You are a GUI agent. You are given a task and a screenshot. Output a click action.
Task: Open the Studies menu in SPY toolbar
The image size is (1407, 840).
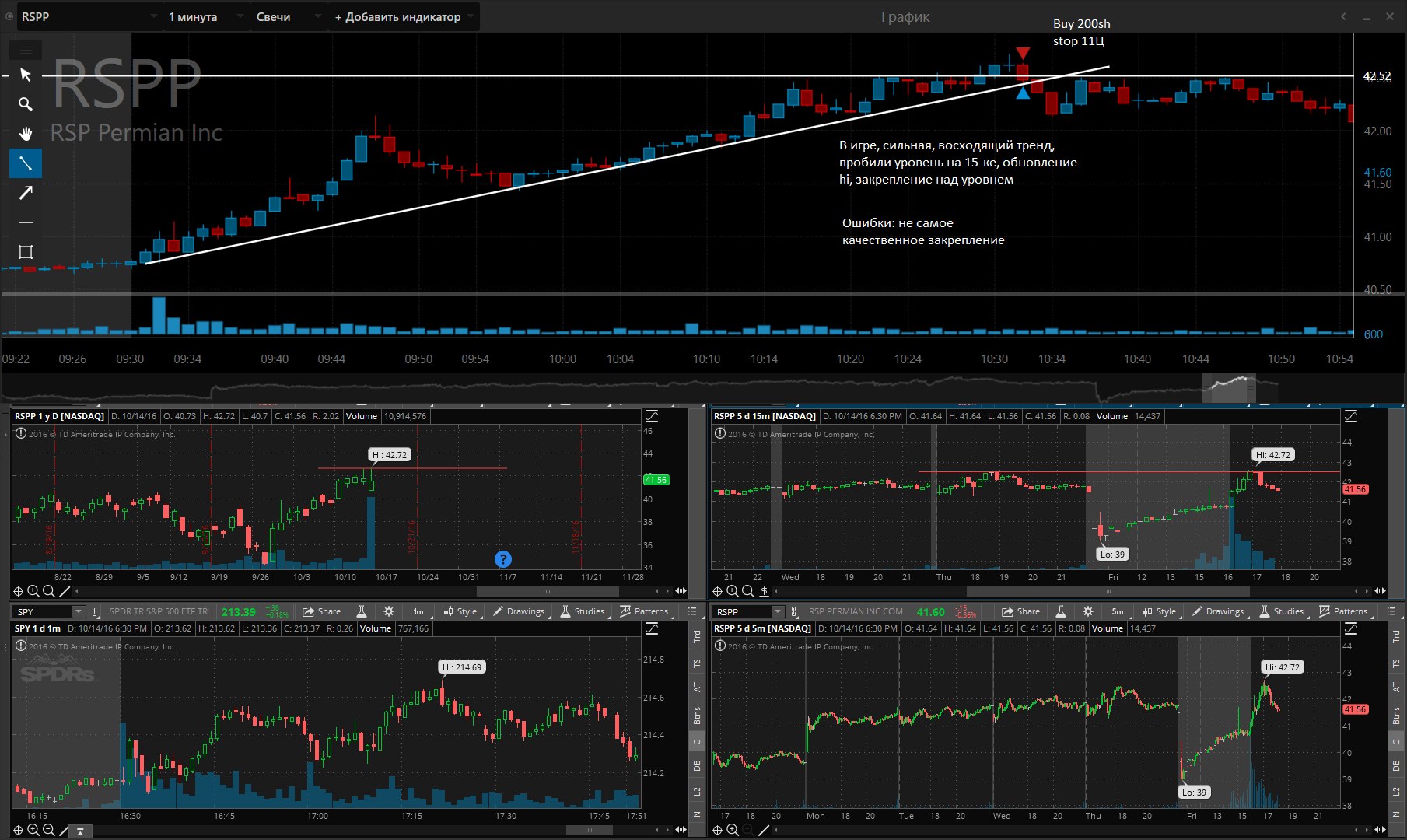pos(583,611)
